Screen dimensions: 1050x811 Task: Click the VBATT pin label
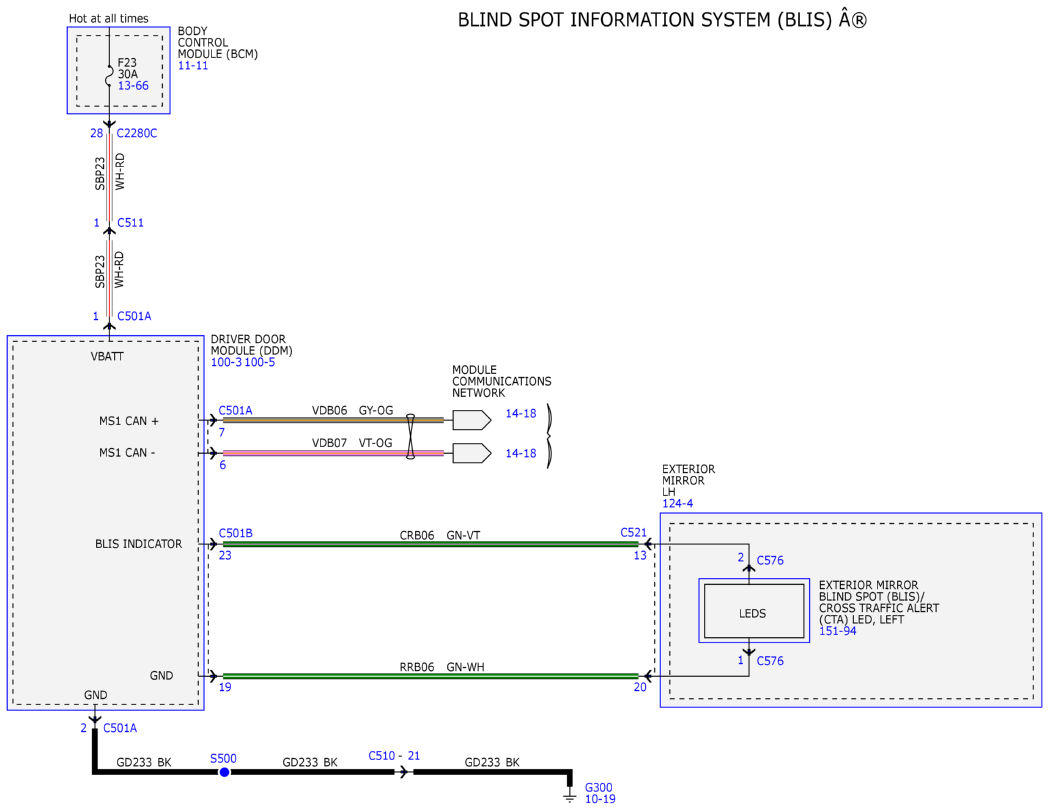tap(107, 356)
